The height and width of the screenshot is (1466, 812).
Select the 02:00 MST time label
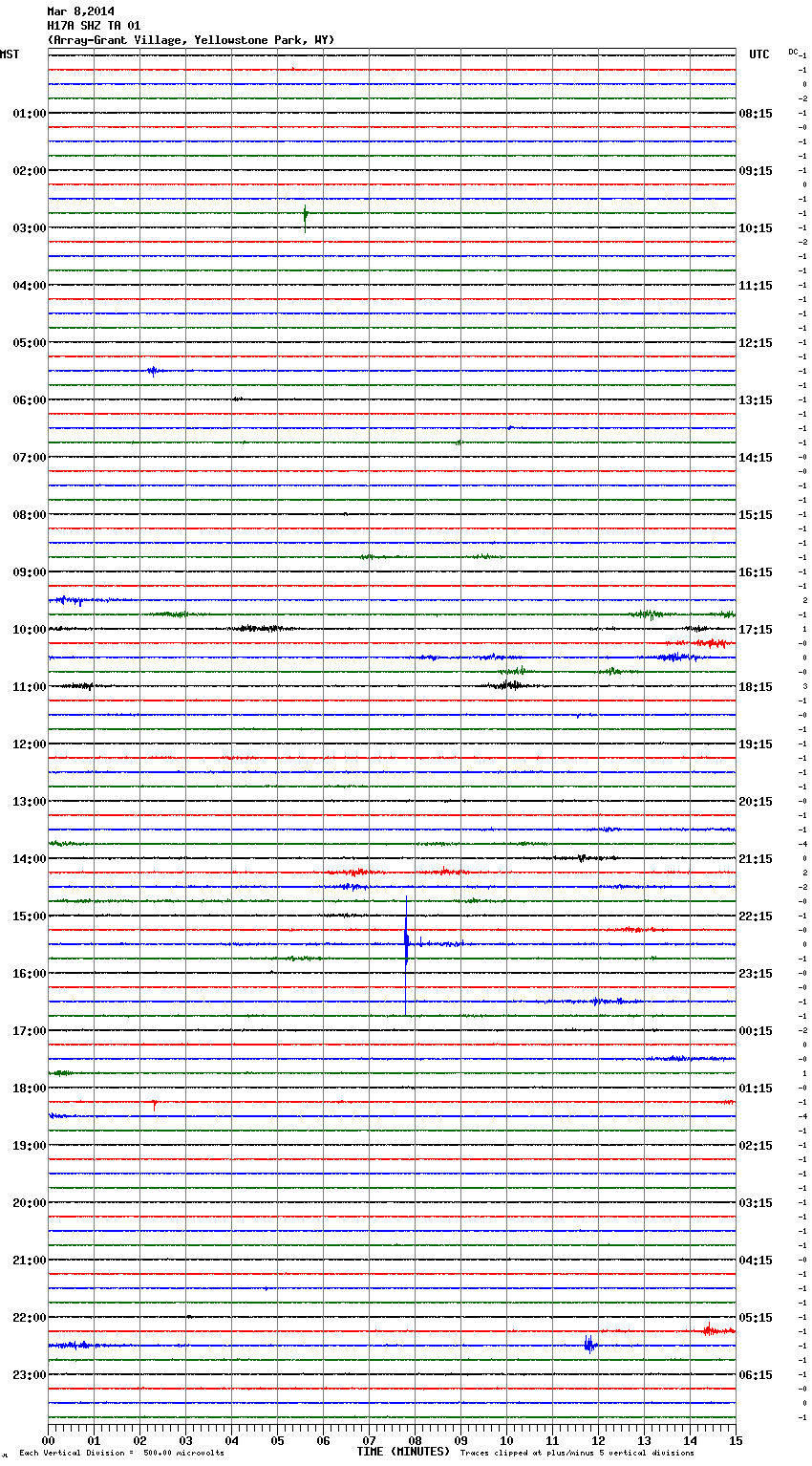point(30,171)
